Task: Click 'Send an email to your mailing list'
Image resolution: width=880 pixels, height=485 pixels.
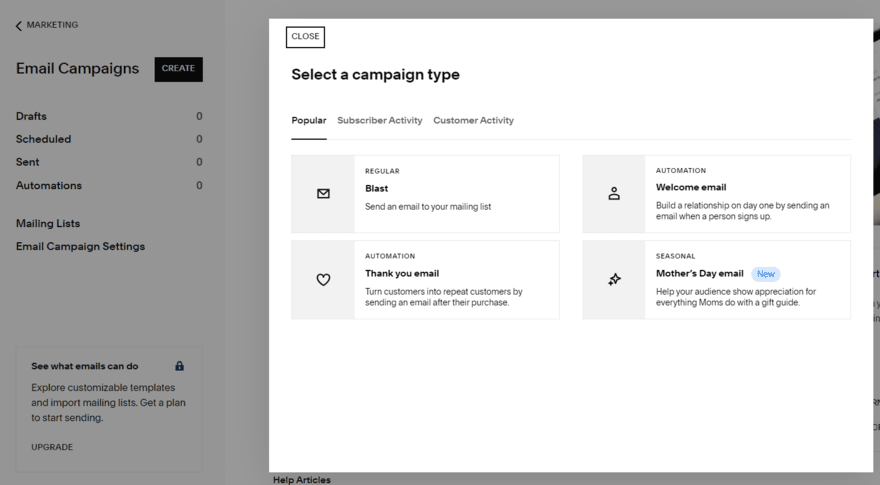Action: tap(428, 207)
